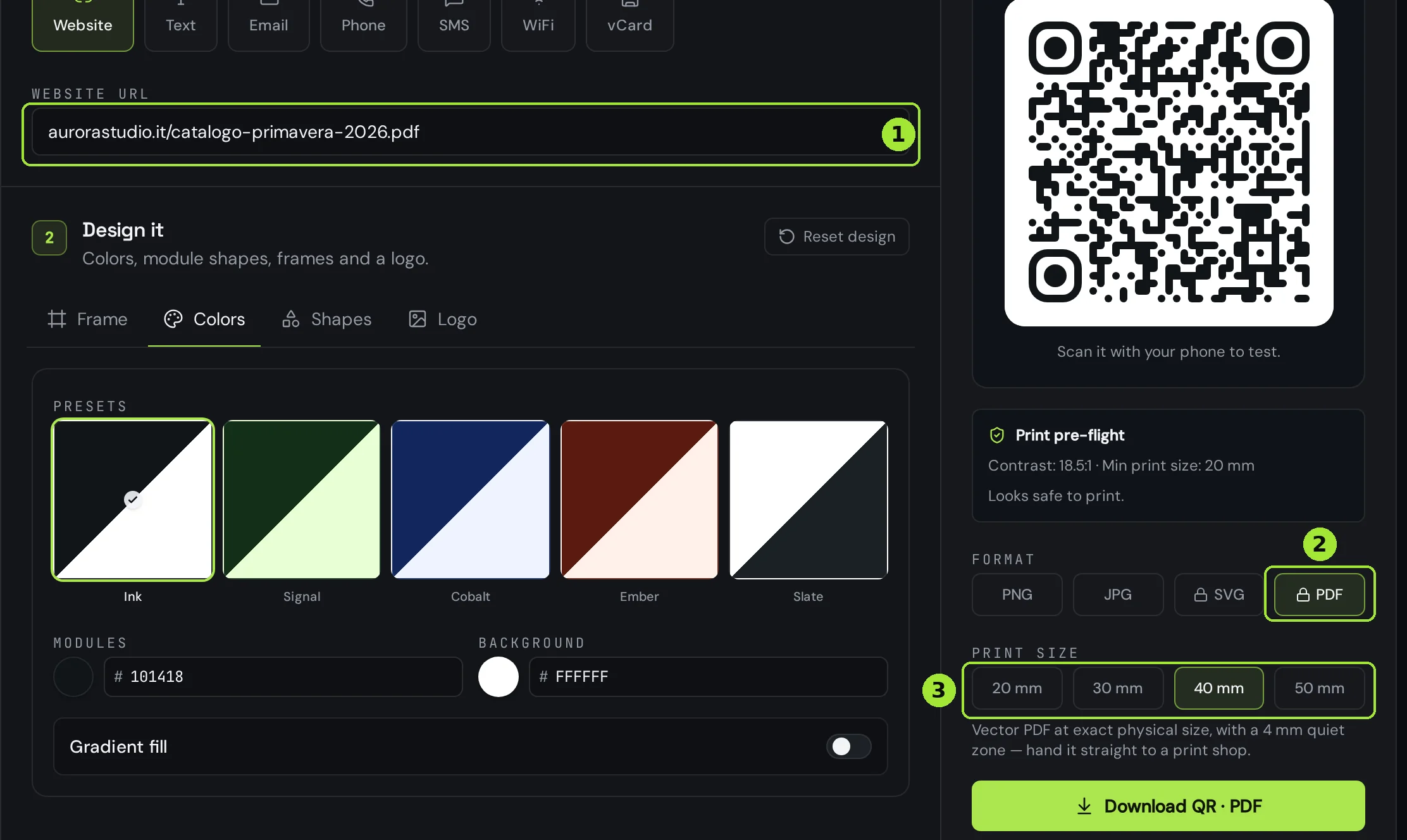
Task: Open the Background color picker swatch
Action: tap(499, 677)
